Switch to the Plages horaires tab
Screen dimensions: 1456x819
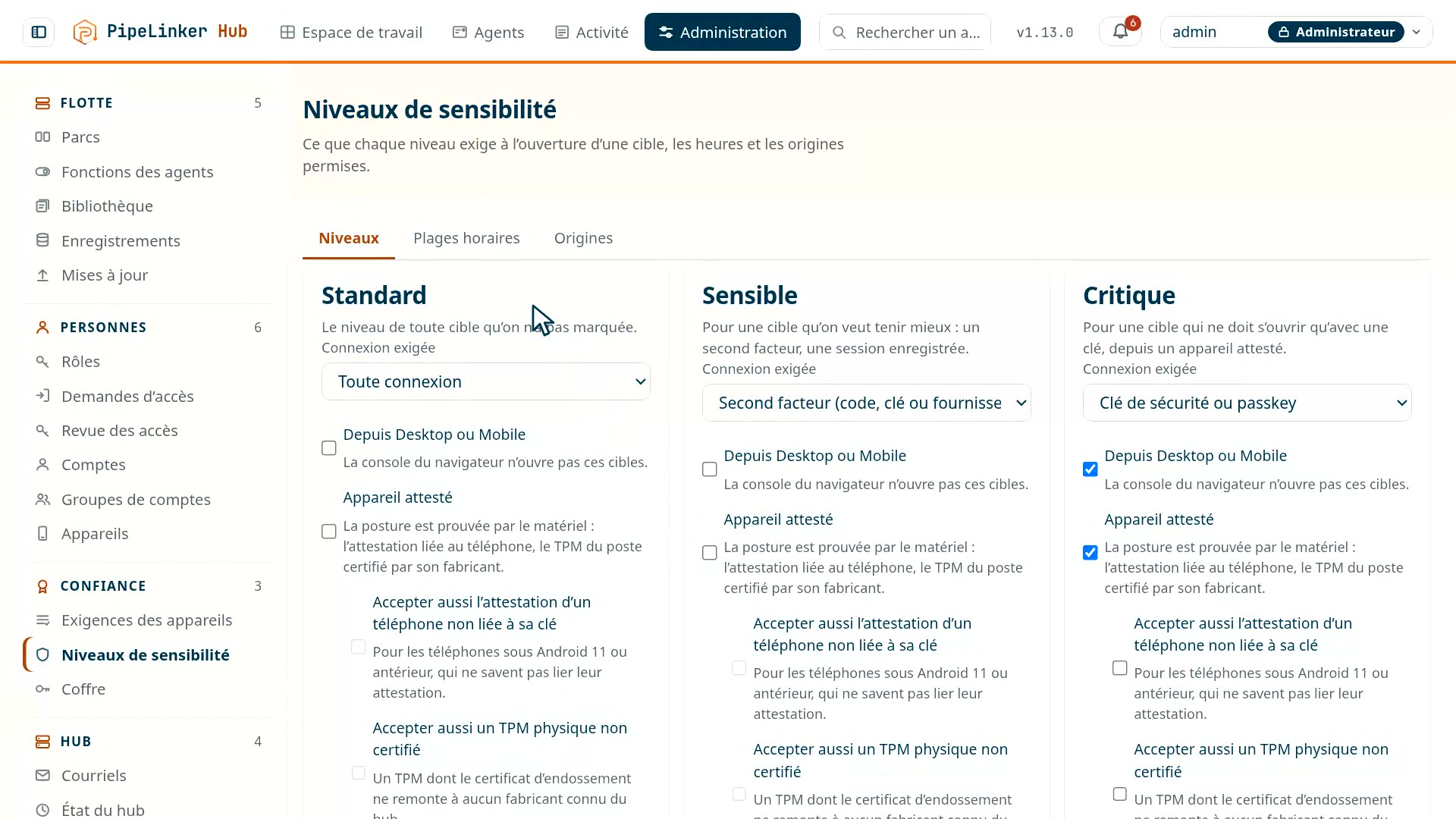pyautogui.click(x=466, y=238)
